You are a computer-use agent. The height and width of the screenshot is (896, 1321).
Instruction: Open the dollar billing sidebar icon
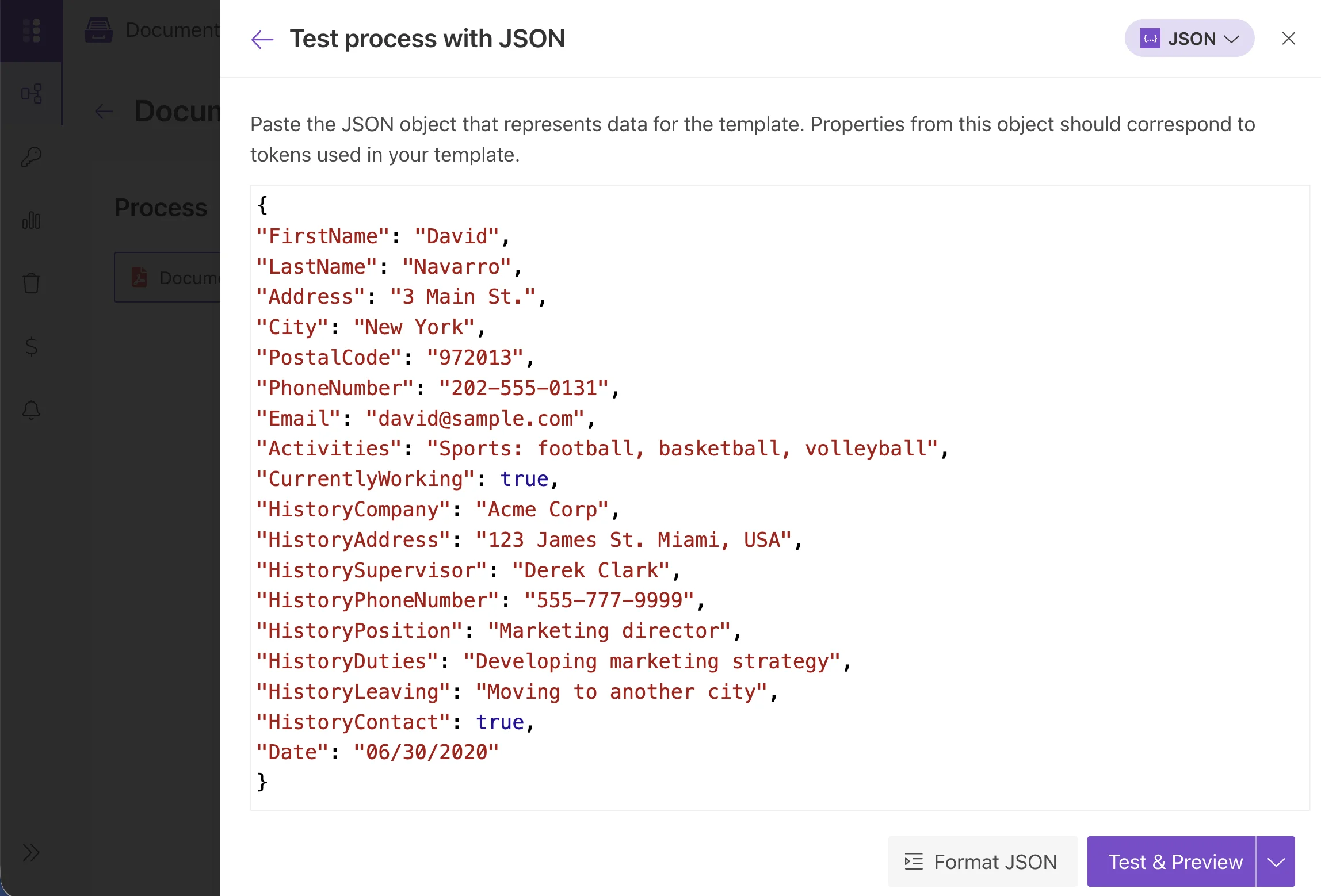[31, 347]
